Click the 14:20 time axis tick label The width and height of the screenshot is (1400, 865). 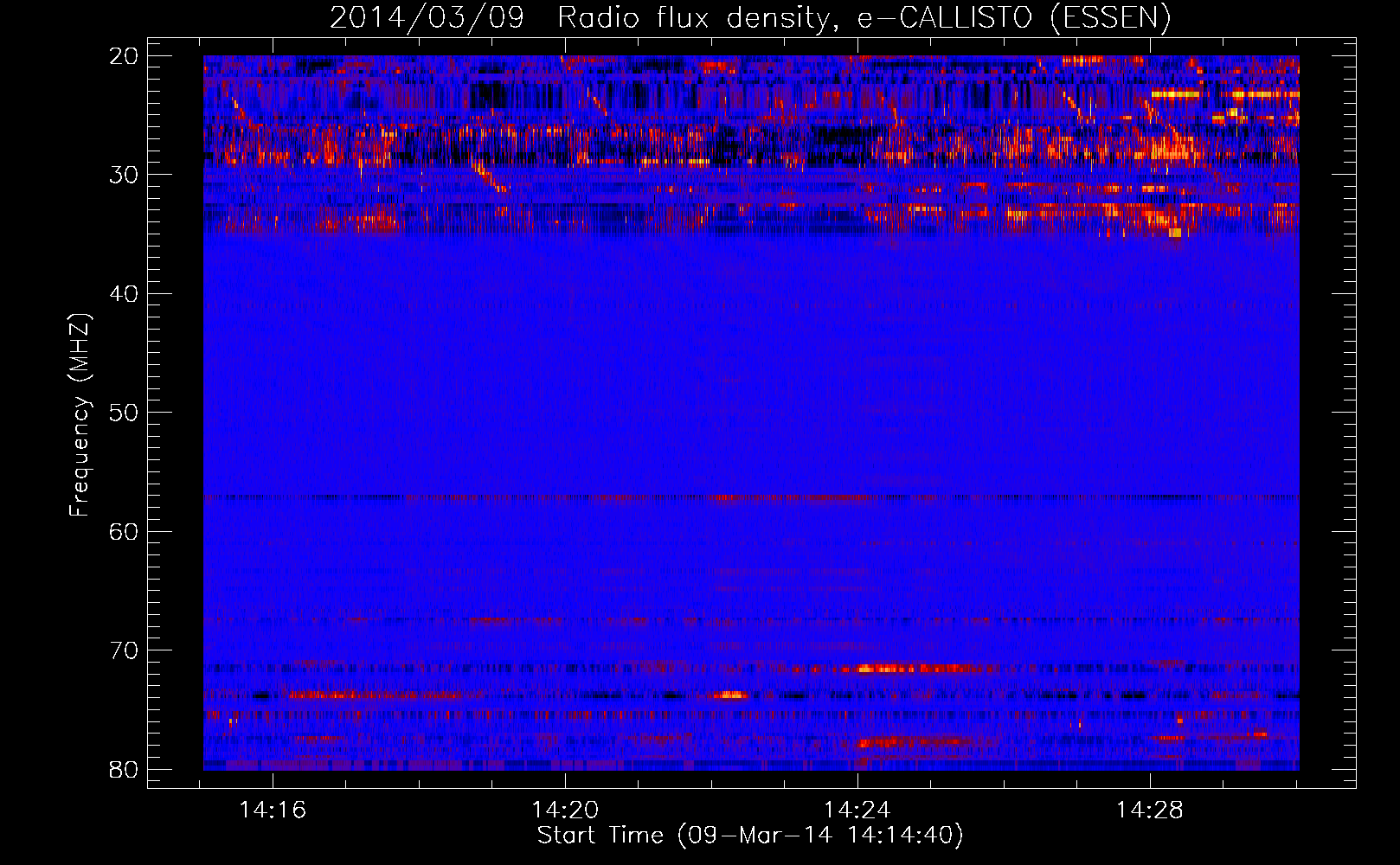click(x=565, y=811)
